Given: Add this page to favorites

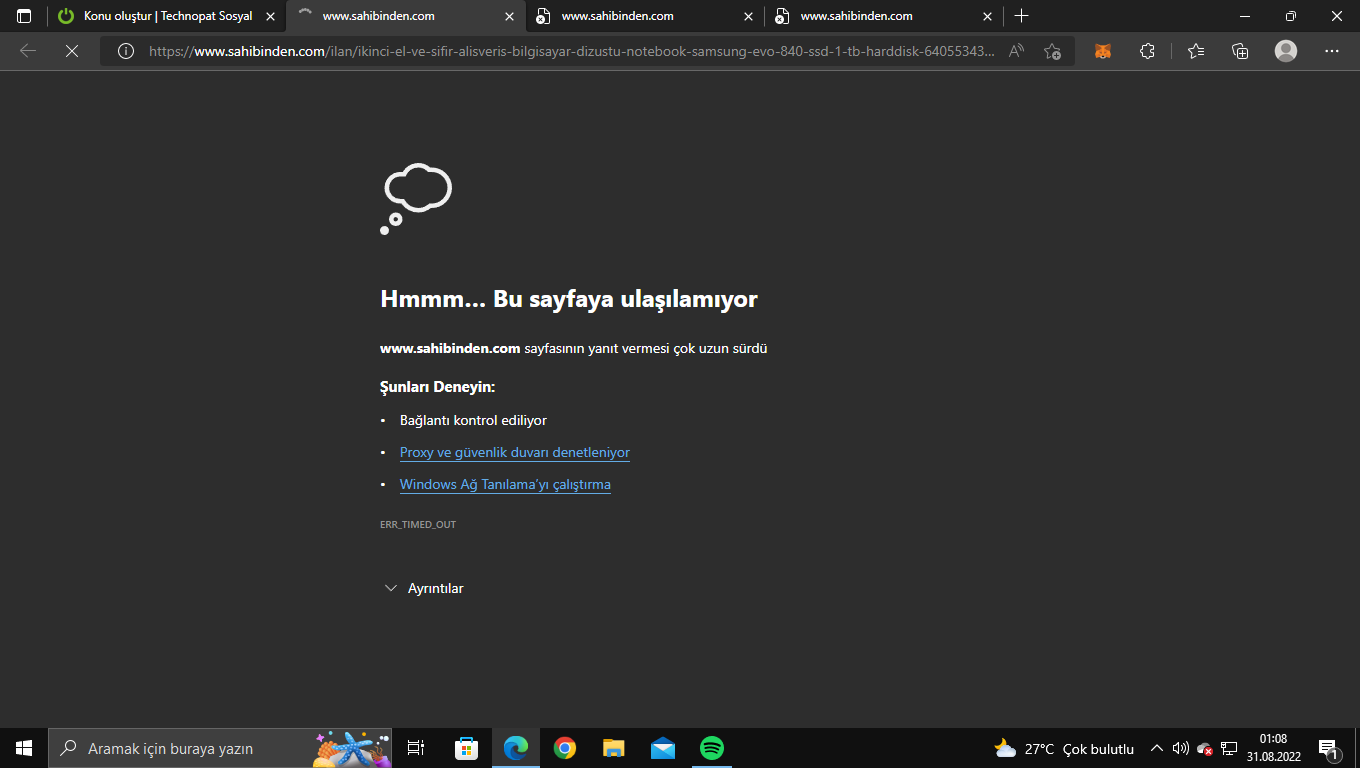Looking at the screenshot, I should (x=1052, y=51).
